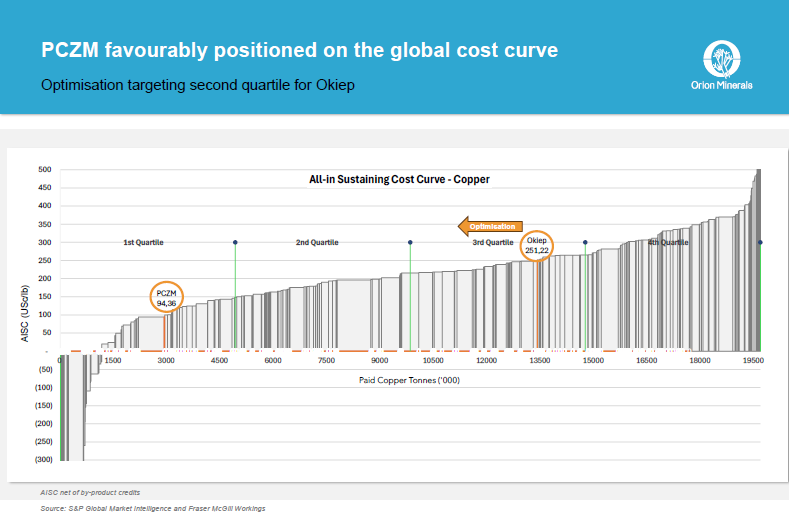Click the (50) negative axis value
This screenshot has width=789, height=512.
coord(45,369)
